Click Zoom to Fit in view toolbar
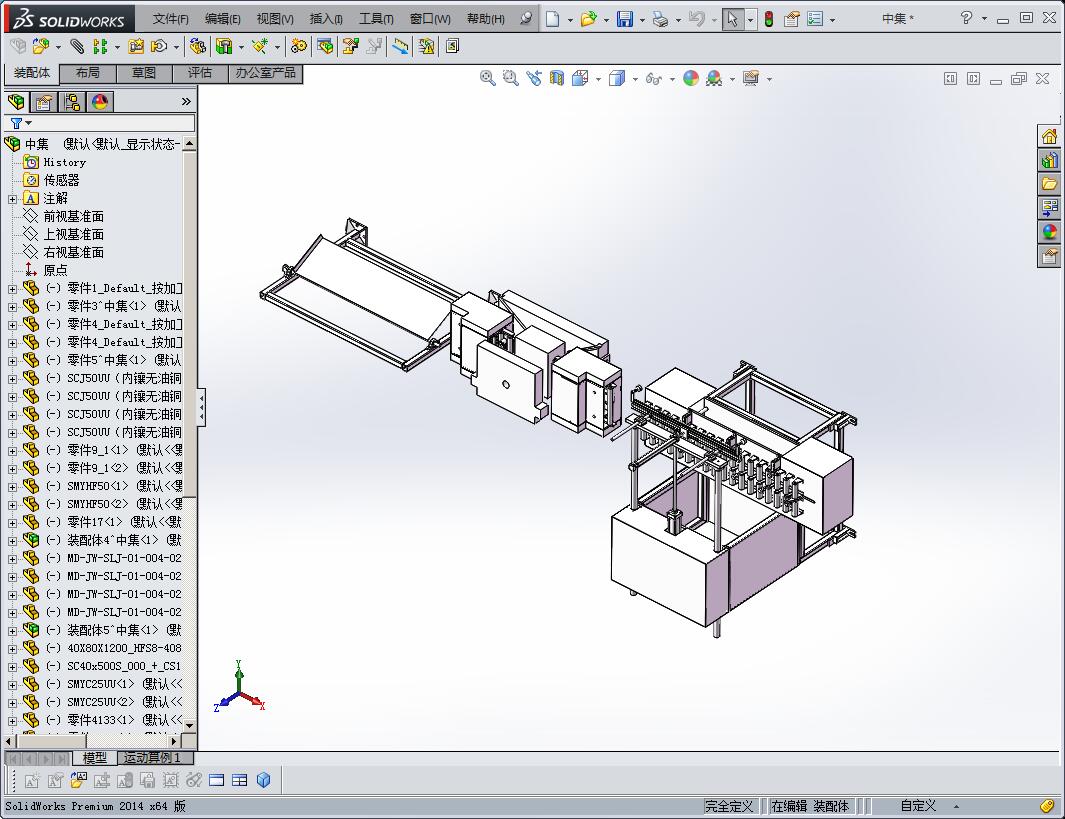The height and width of the screenshot is (819, 1065). coord(487,78)
